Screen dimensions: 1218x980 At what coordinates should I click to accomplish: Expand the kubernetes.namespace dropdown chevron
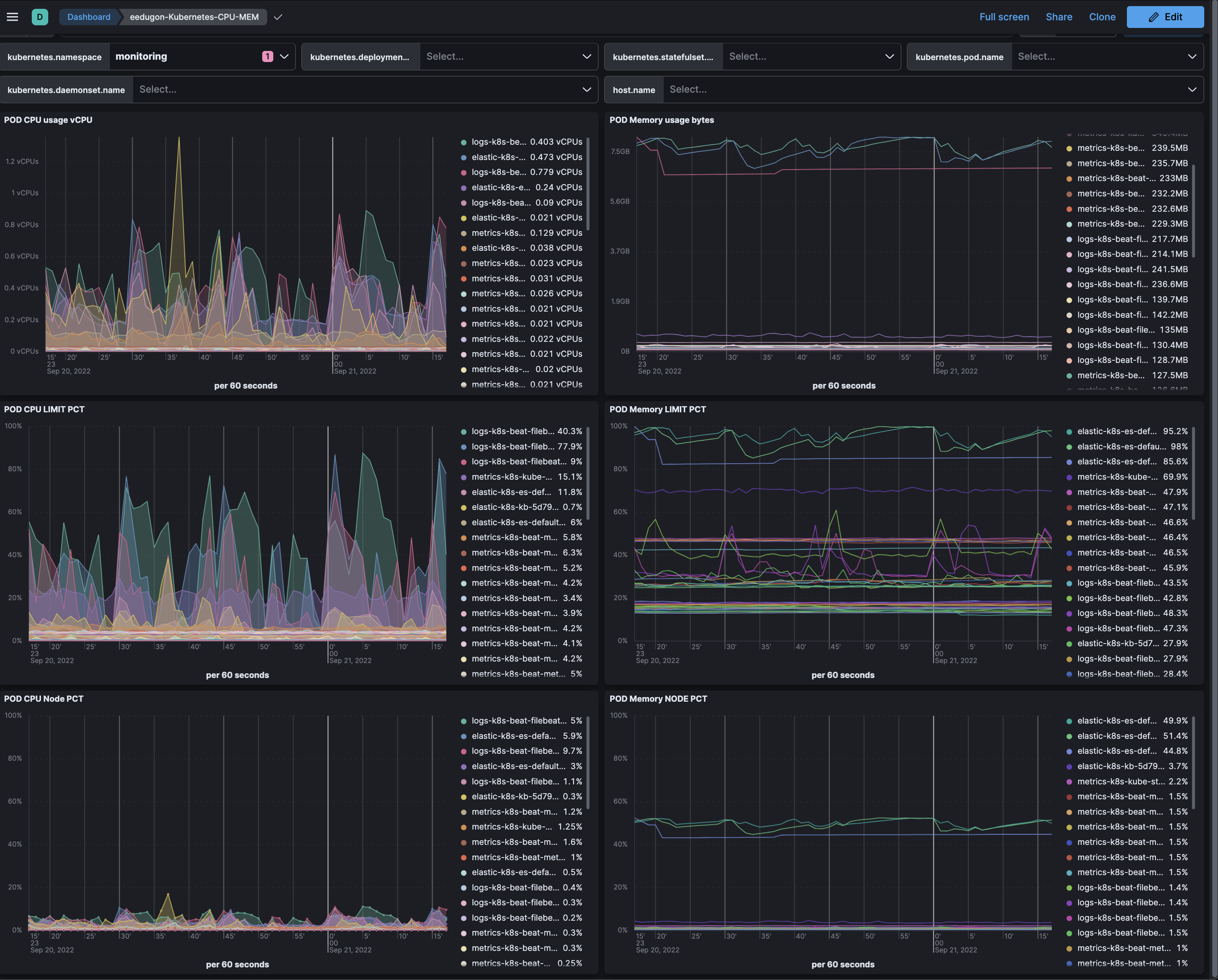pyautogui.click(x=284, y=57)
